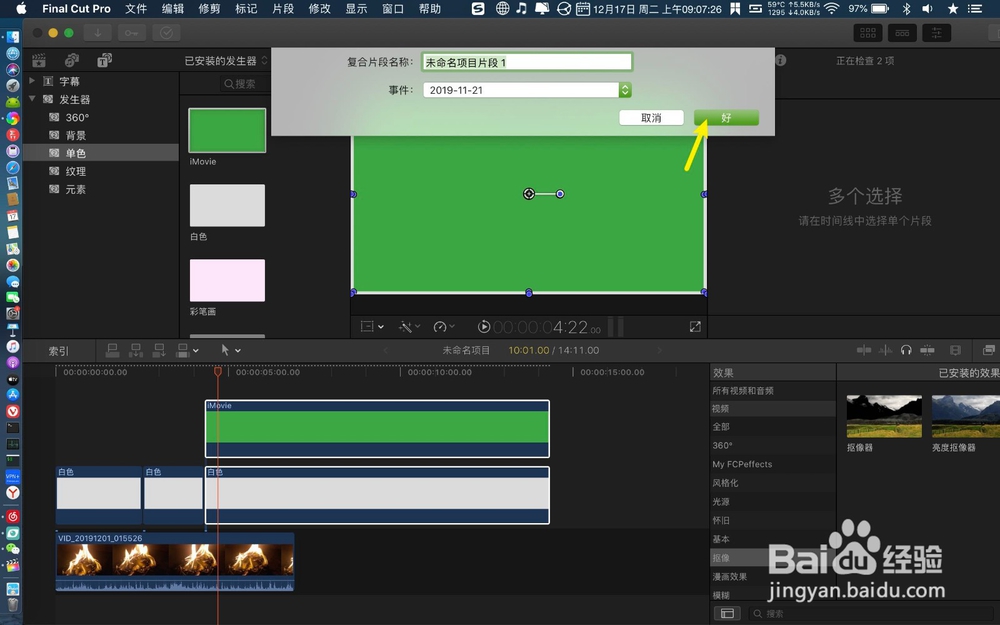Select the VID_20191201_015526 fire clip
The image size is (1000, 625).
tap(175, 562)
